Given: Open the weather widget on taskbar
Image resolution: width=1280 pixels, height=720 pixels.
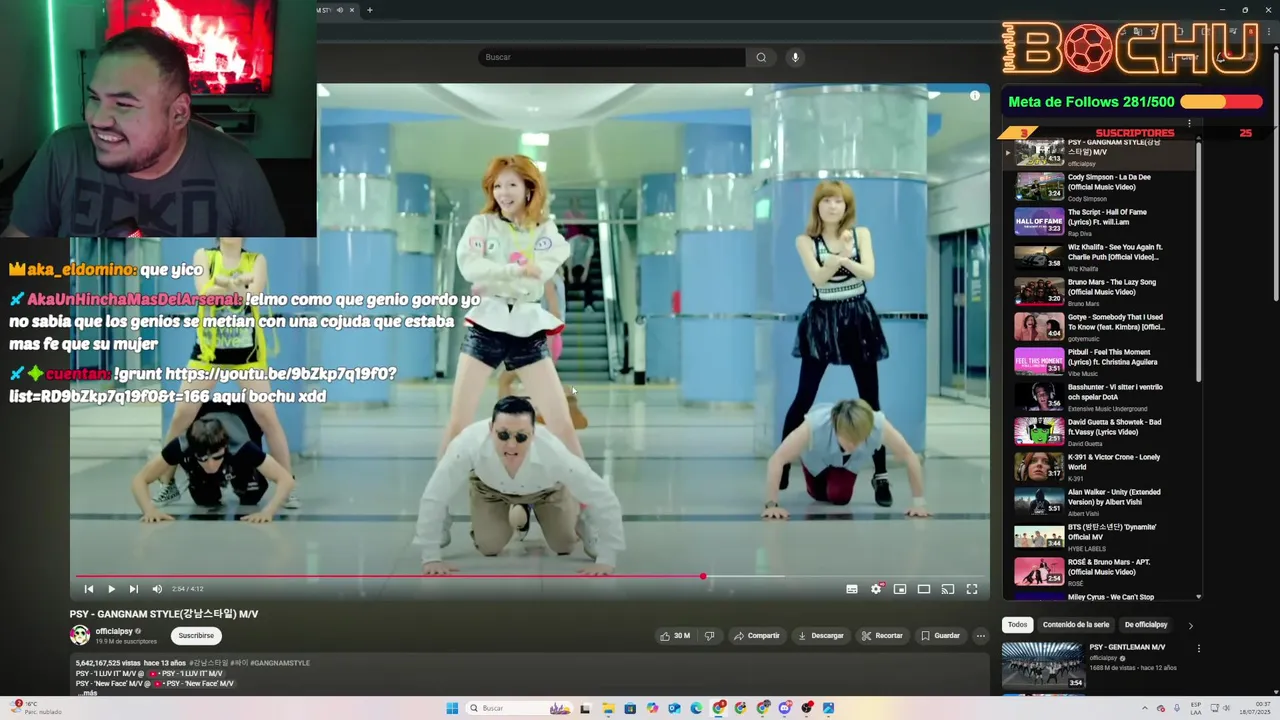Looking at the screenshot, I should [x=36, y=708].
